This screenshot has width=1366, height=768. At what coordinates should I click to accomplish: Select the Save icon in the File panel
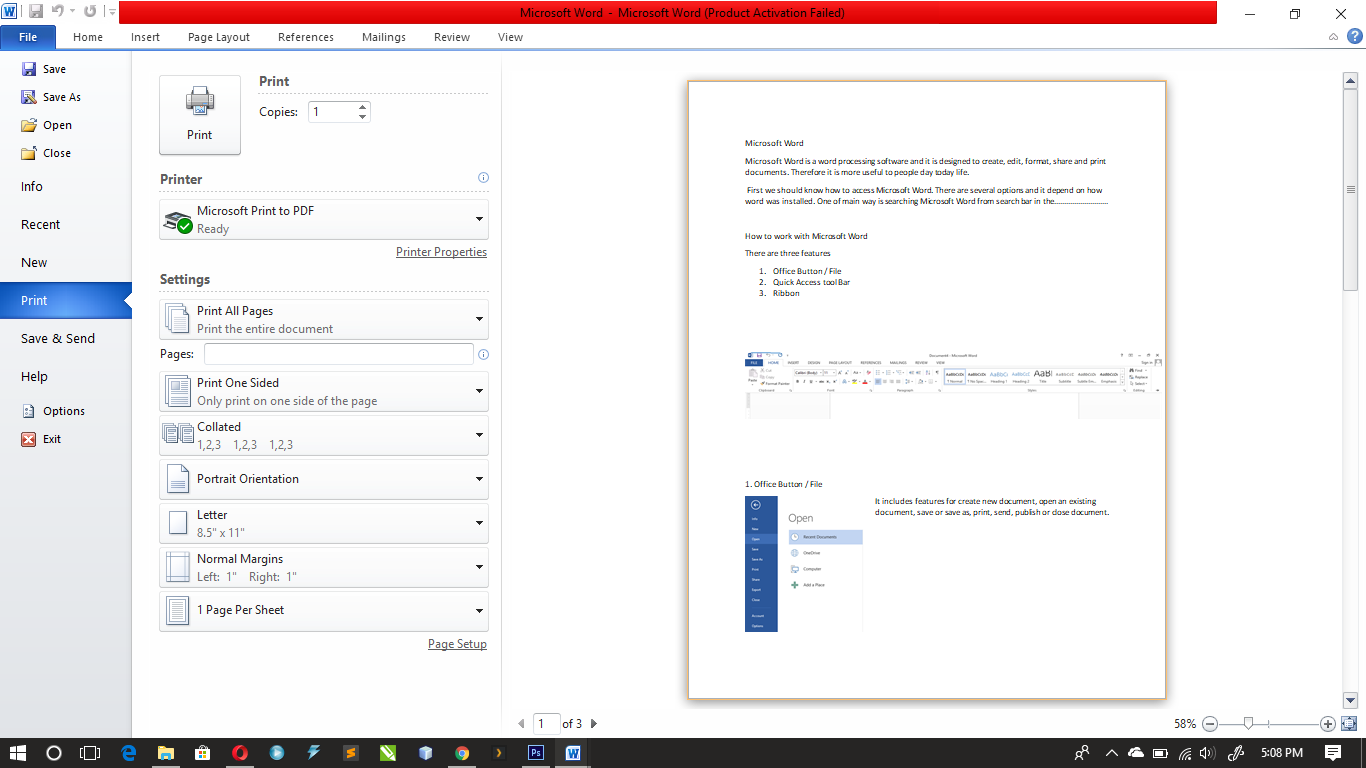click(x=47, y=68)
